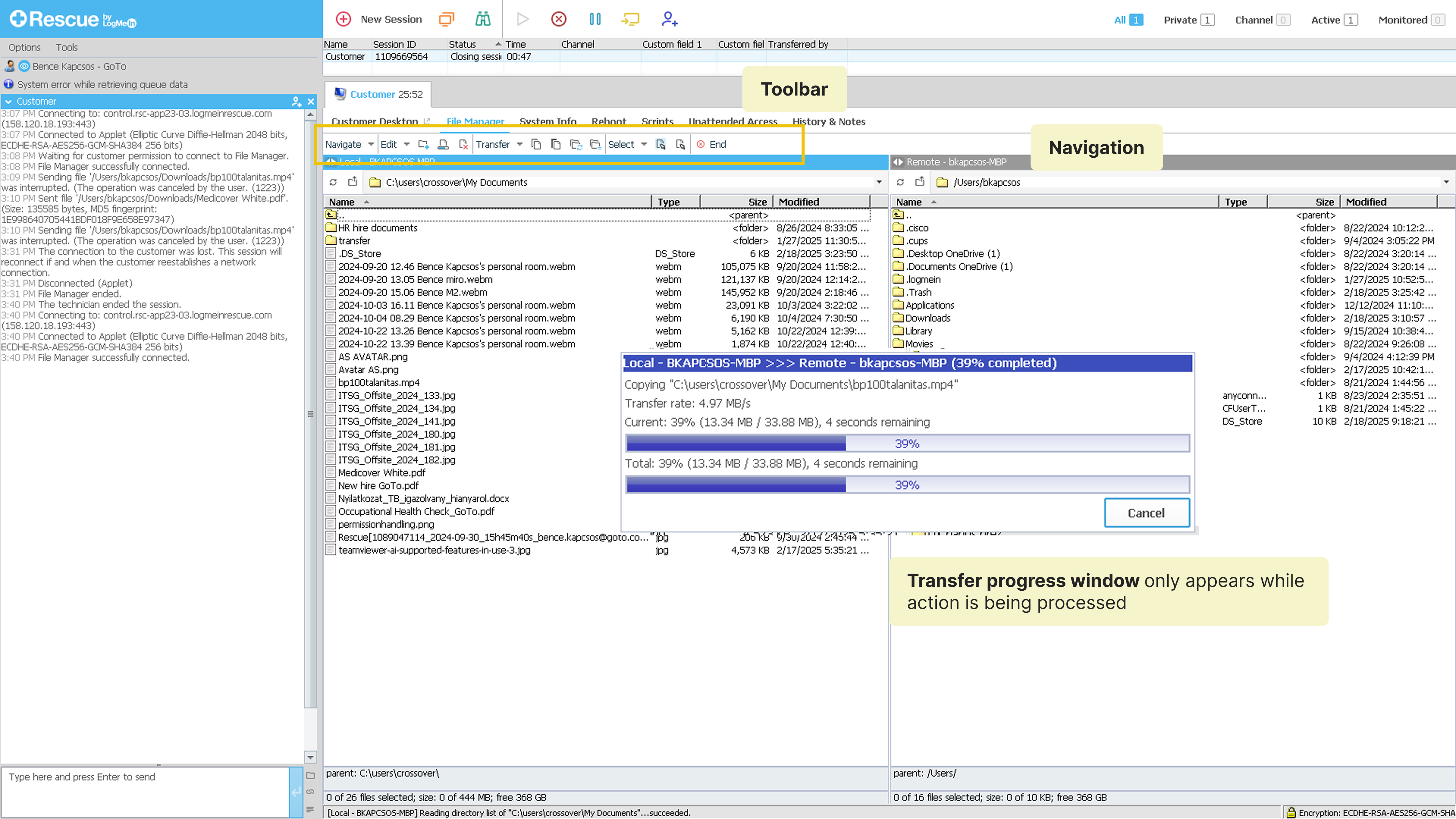Click the send URL link icon beside chat
This screenshot has height=819, width=1456.
[x=310, y=792]
